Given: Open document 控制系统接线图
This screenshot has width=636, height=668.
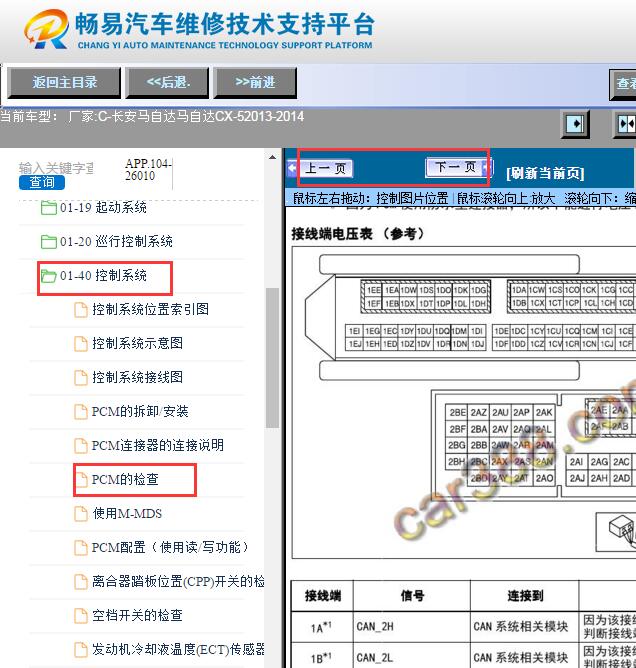Looking at the screenshot, I should click(137, 377).
